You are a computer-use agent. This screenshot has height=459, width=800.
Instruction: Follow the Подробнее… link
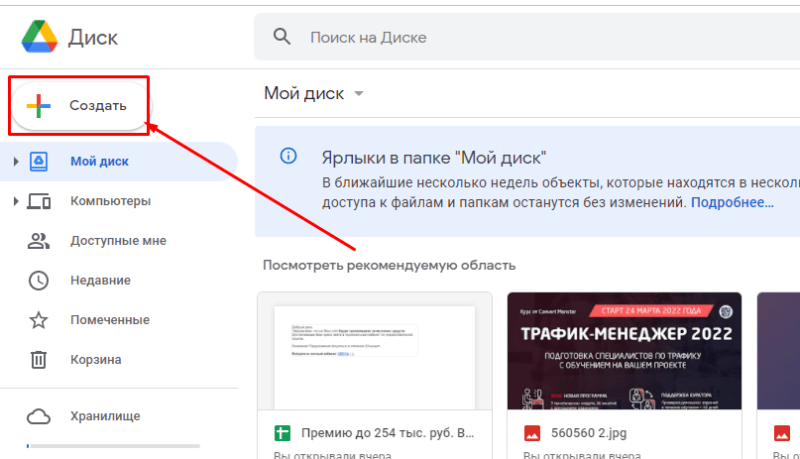coord(732,202)
